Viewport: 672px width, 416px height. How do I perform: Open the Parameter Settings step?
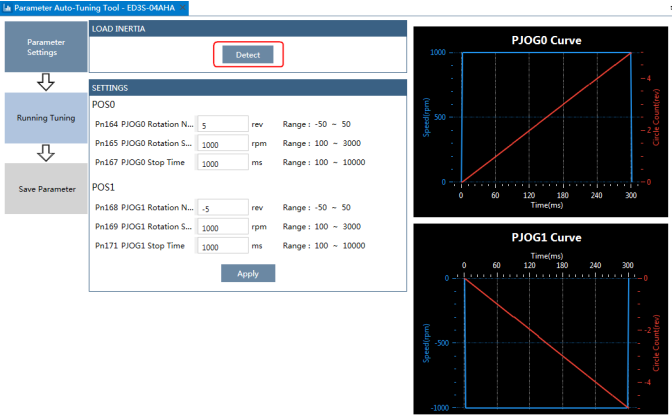tap(46, 47)
